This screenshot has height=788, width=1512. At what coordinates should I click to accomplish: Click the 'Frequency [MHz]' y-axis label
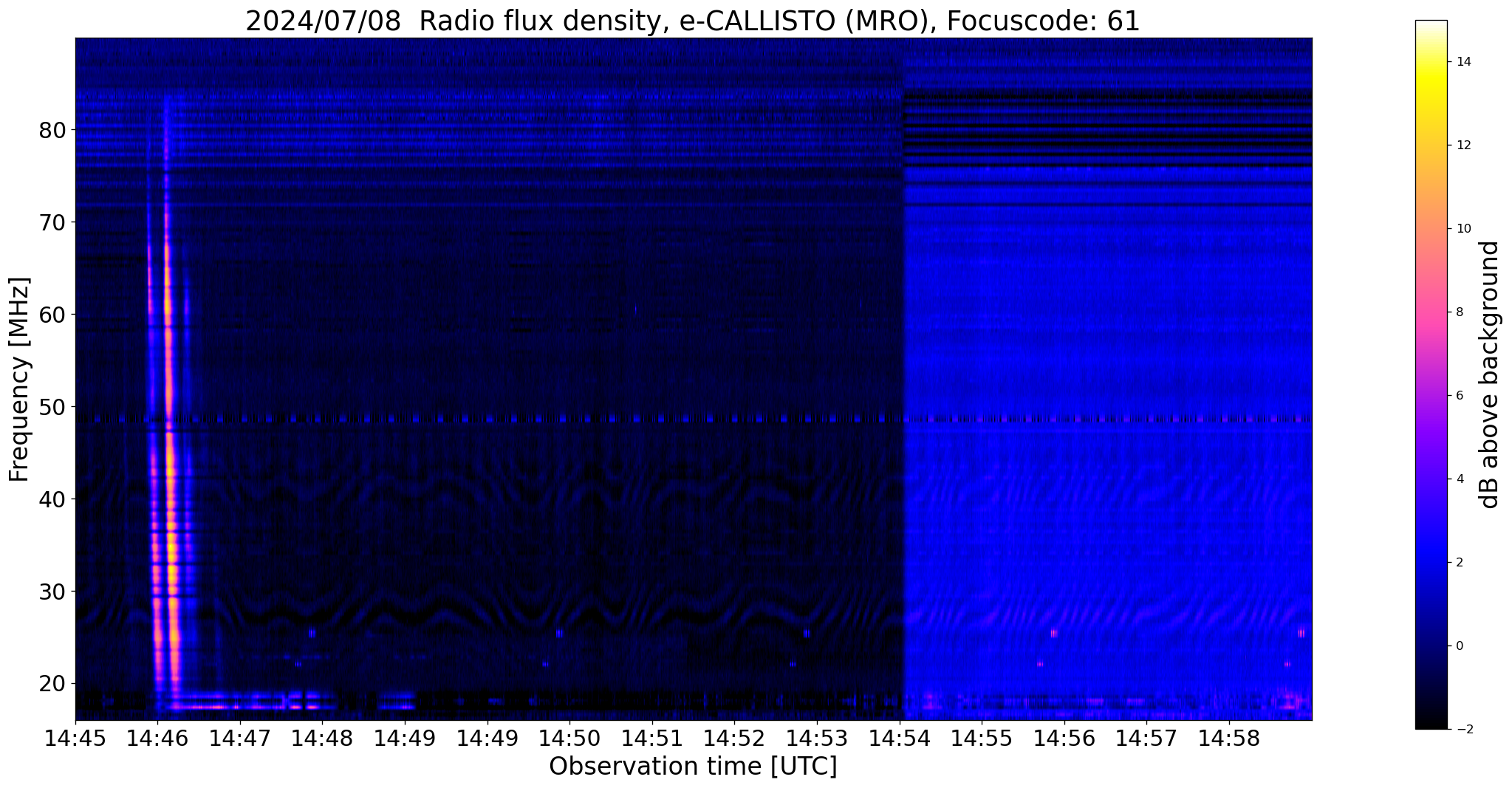[x=20, y=379]
